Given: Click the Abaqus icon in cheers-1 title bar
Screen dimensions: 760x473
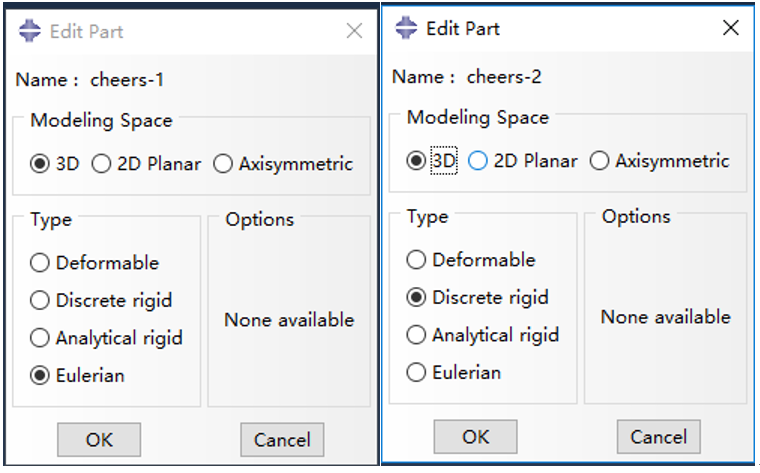Looking at the screenshot, I should [x=30, y=31].
